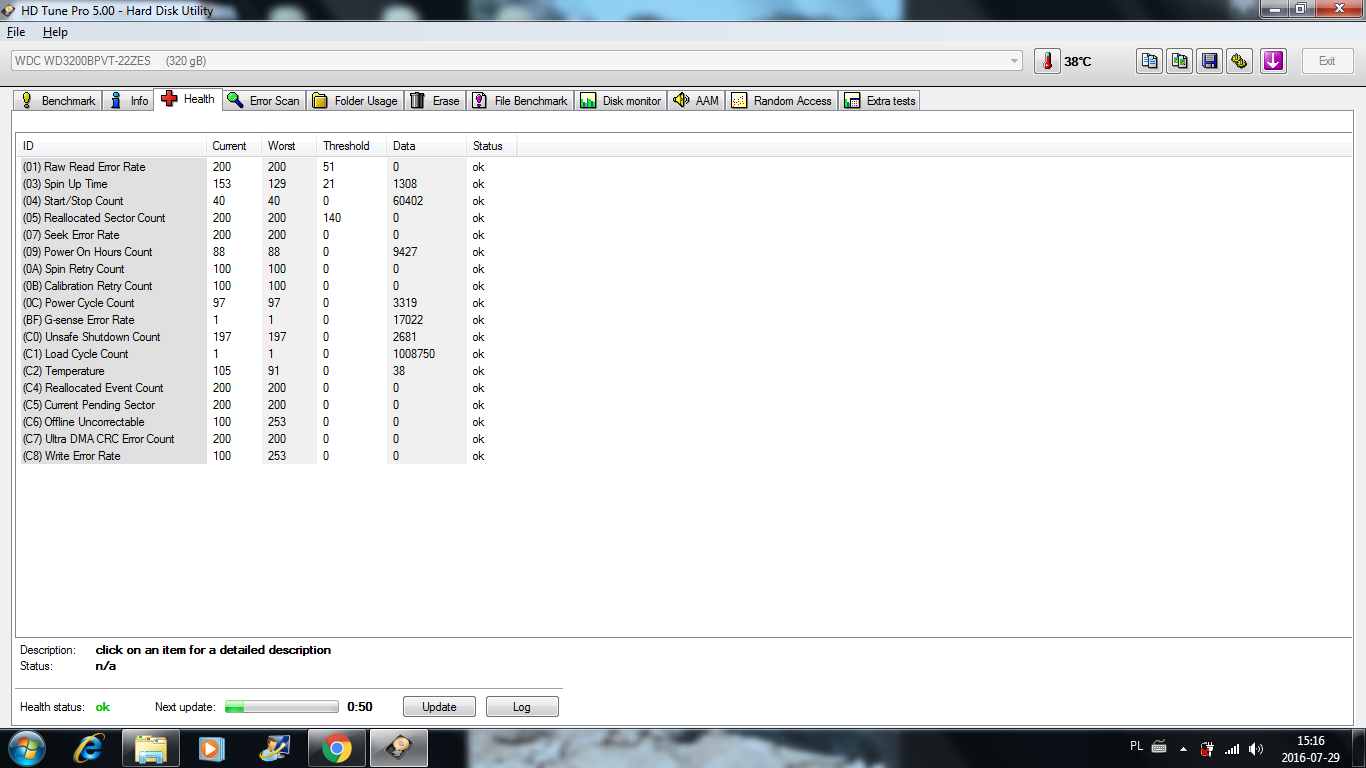The image size is (1366, 768).
Task: Launch Internet Explorer from the taskbar
Action: click(90, 747)
